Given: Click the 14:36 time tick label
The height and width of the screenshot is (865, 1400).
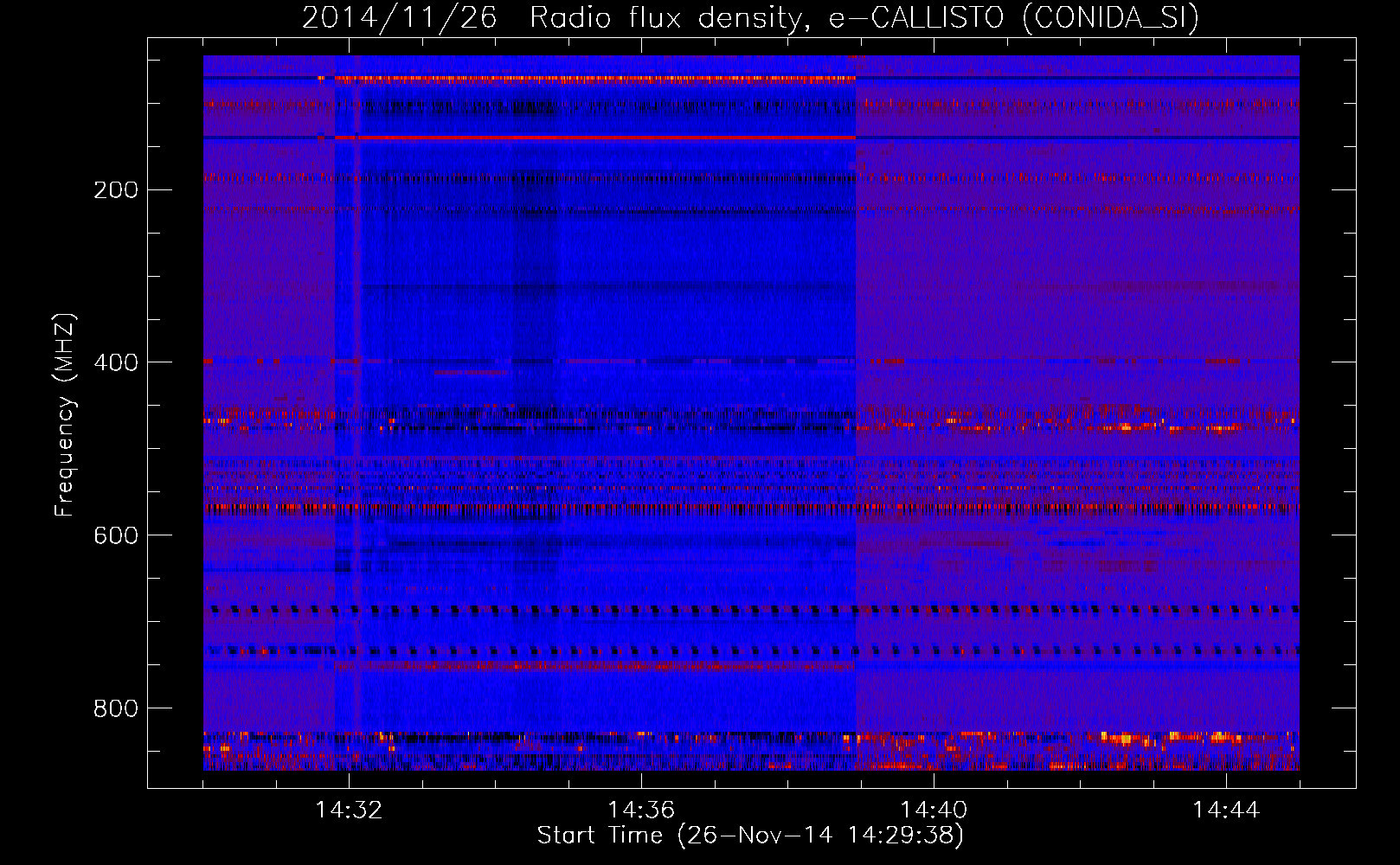Looking at the screenshot, I should [641, 810].
